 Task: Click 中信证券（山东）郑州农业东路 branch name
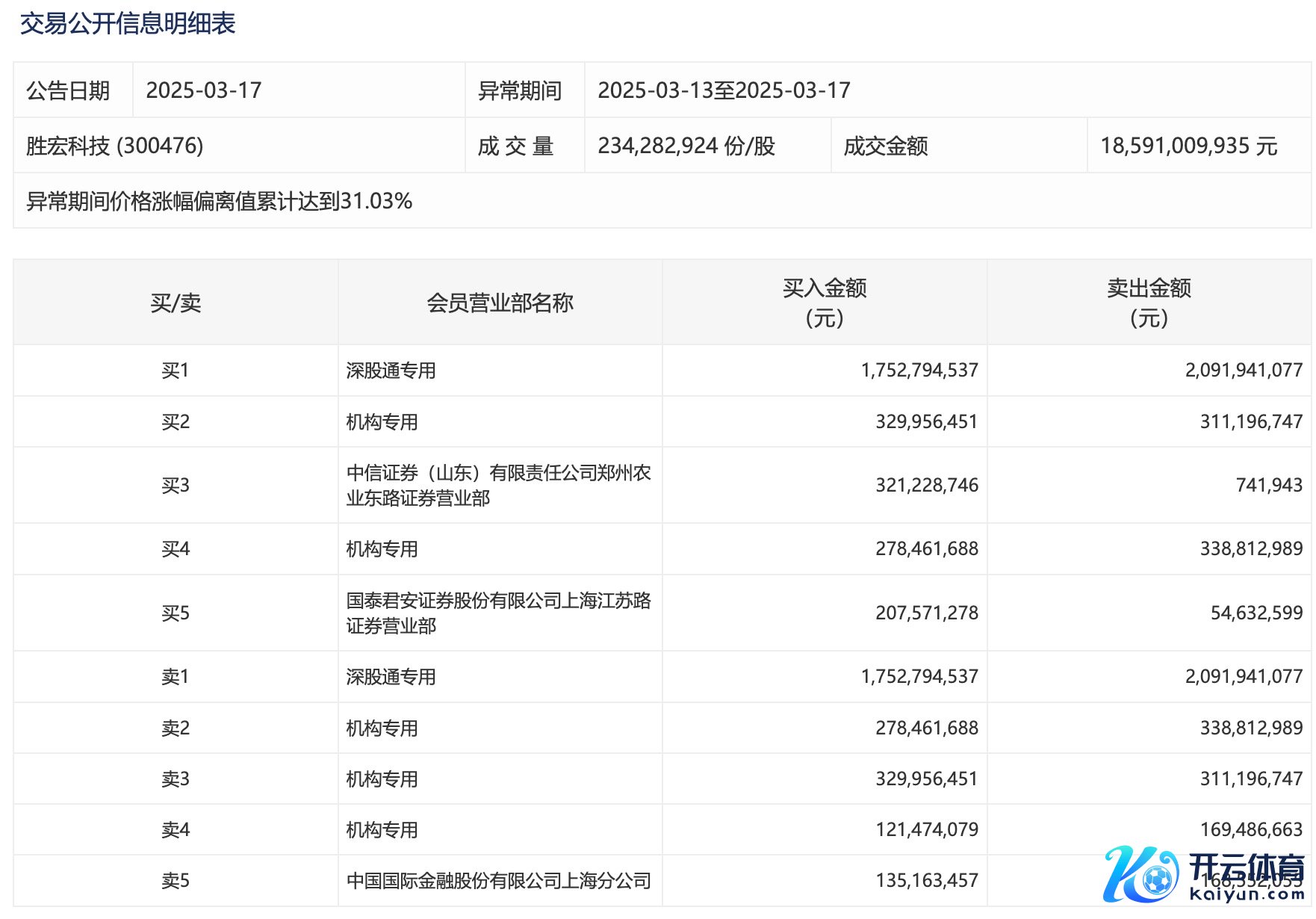click(498, 485)
